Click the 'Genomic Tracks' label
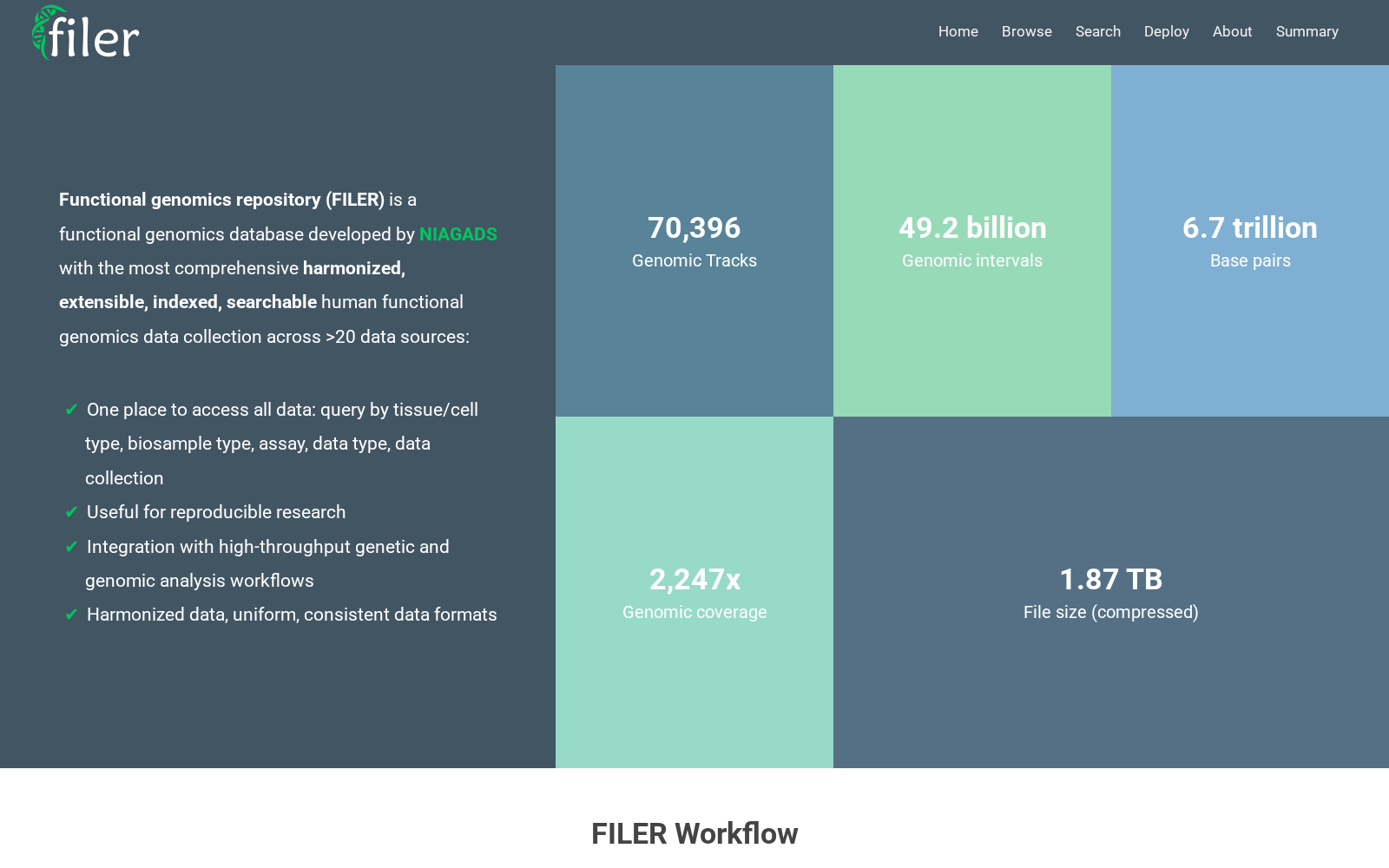 click(x=694, y=260)
